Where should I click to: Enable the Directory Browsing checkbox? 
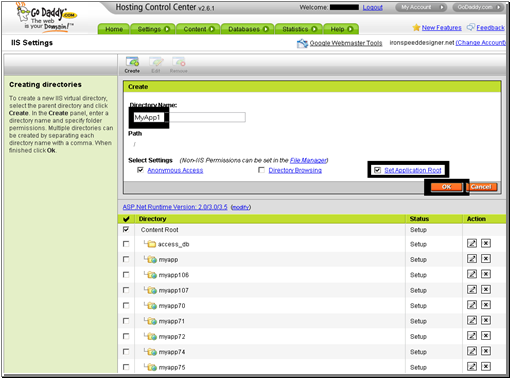pos(261,170)
